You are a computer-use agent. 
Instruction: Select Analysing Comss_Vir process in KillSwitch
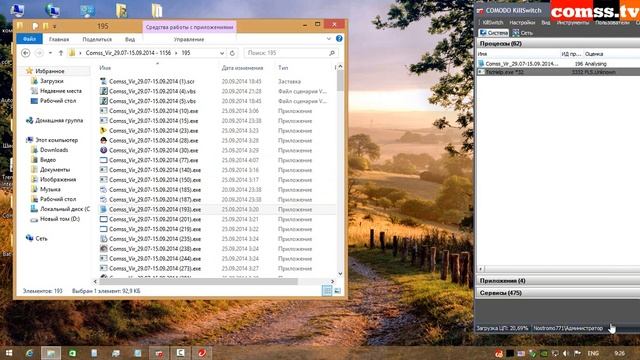tap(558, 64)
